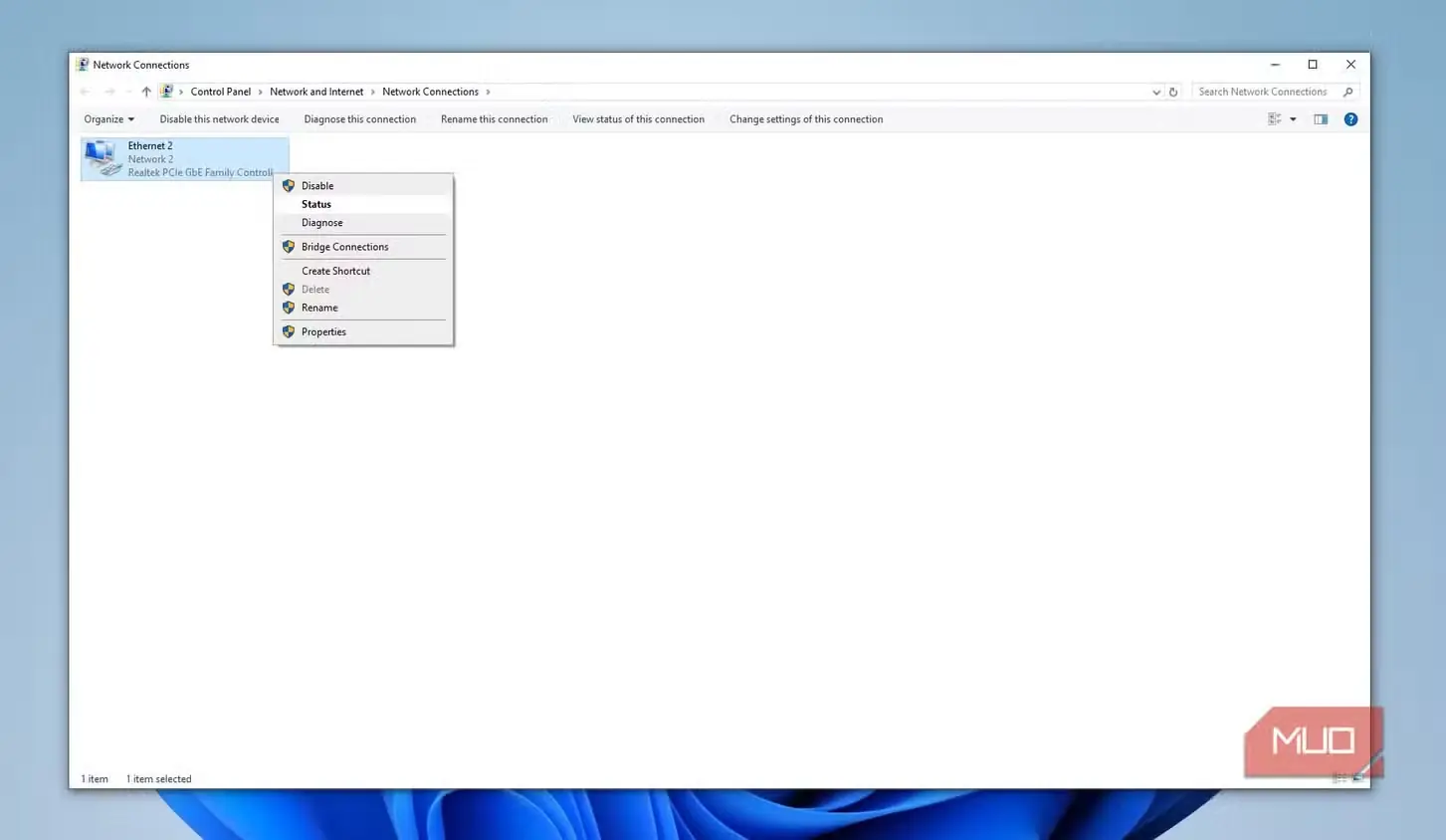Click Network and Internet breadcrumb

316,92
